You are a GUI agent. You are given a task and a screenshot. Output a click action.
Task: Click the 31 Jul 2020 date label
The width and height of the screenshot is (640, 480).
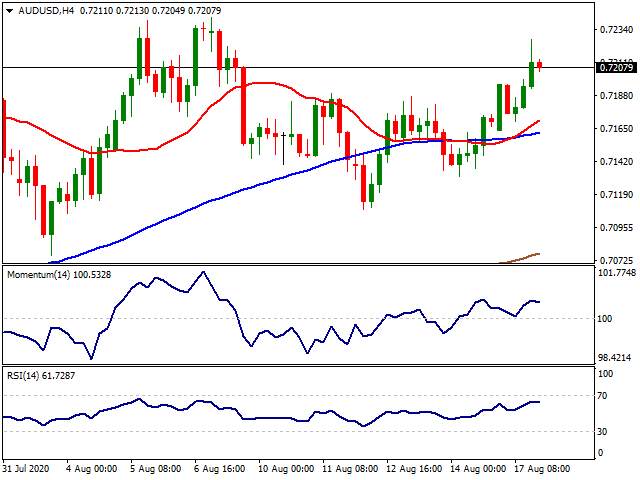[26, 468]
